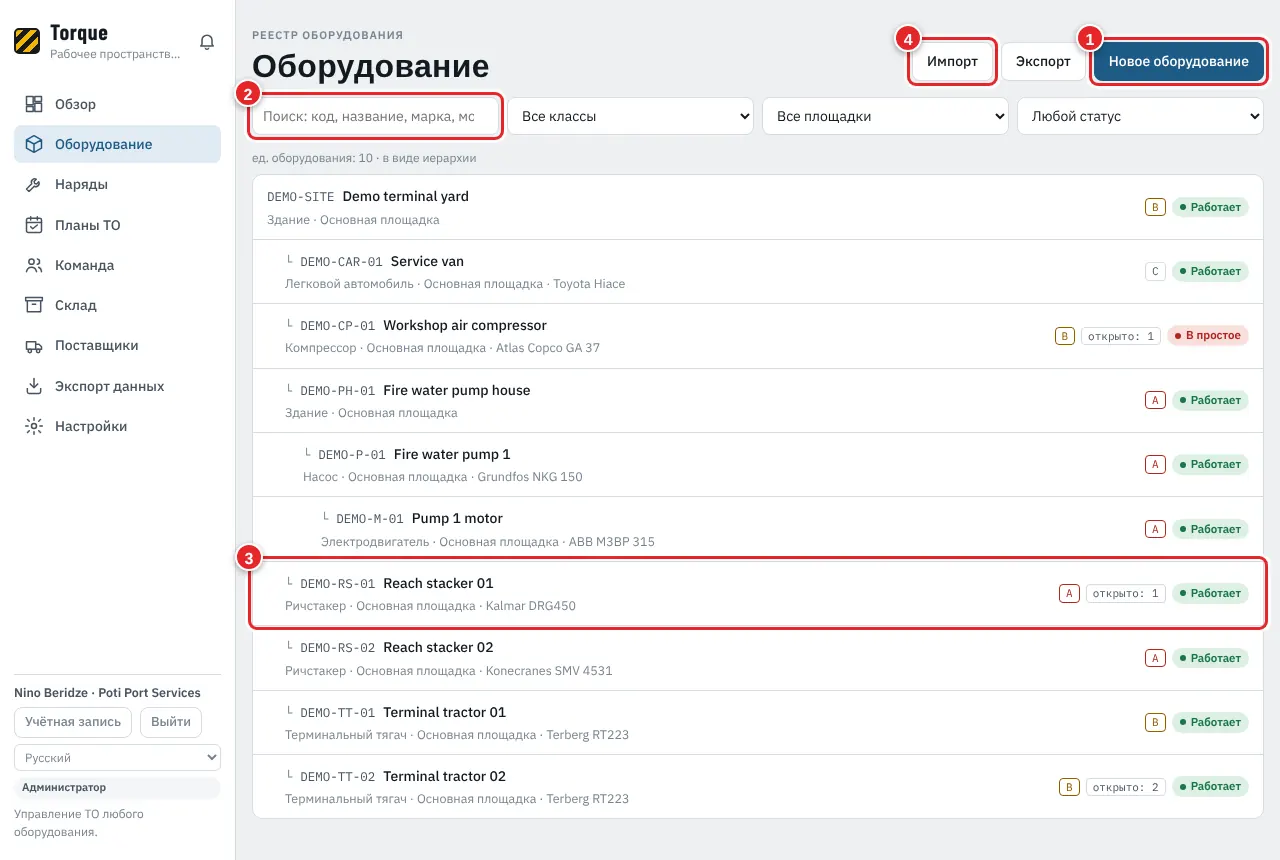
Task: Select Fire water pump house row
Action: [x=758, y=400]
